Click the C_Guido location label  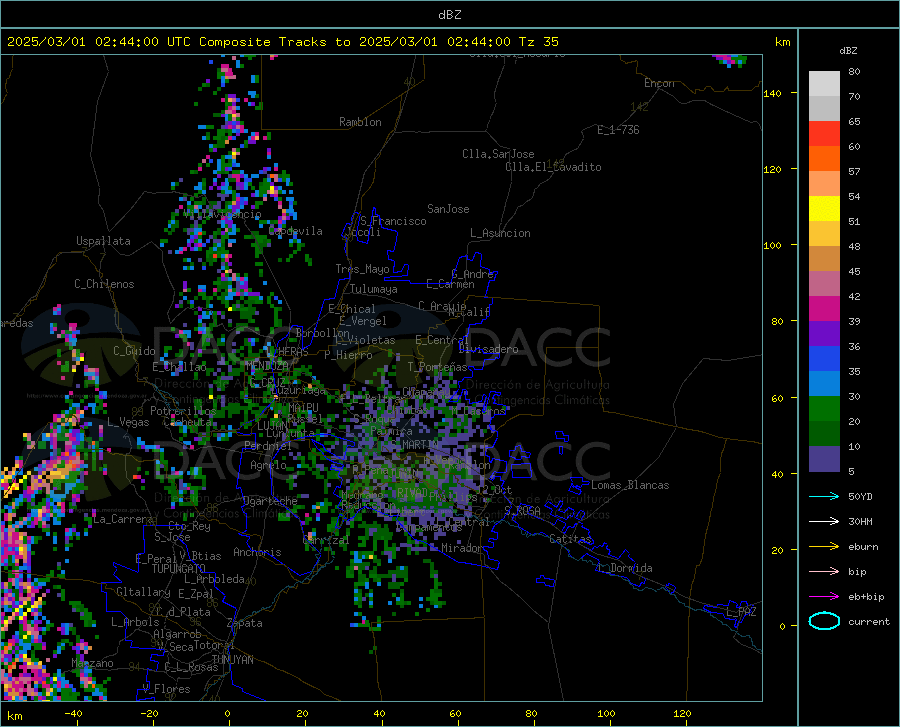(134, 351)
